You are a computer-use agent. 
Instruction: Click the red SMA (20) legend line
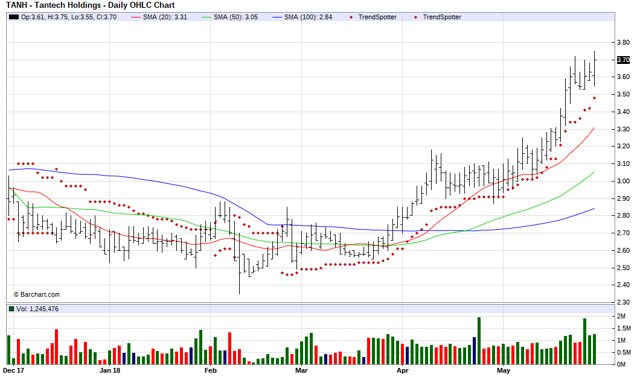(x=136, y=17)
